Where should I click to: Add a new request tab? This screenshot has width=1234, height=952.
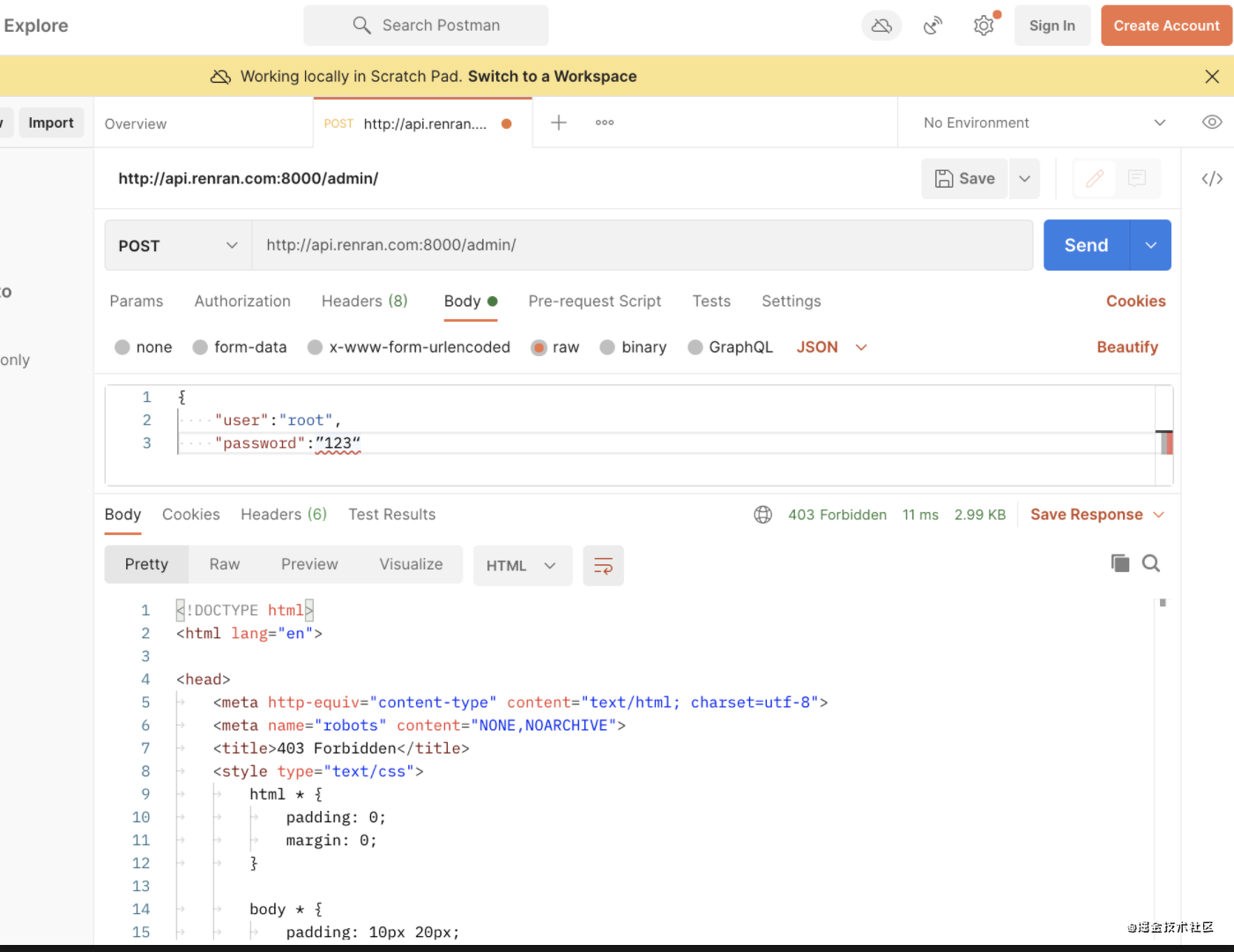(559, 123)
